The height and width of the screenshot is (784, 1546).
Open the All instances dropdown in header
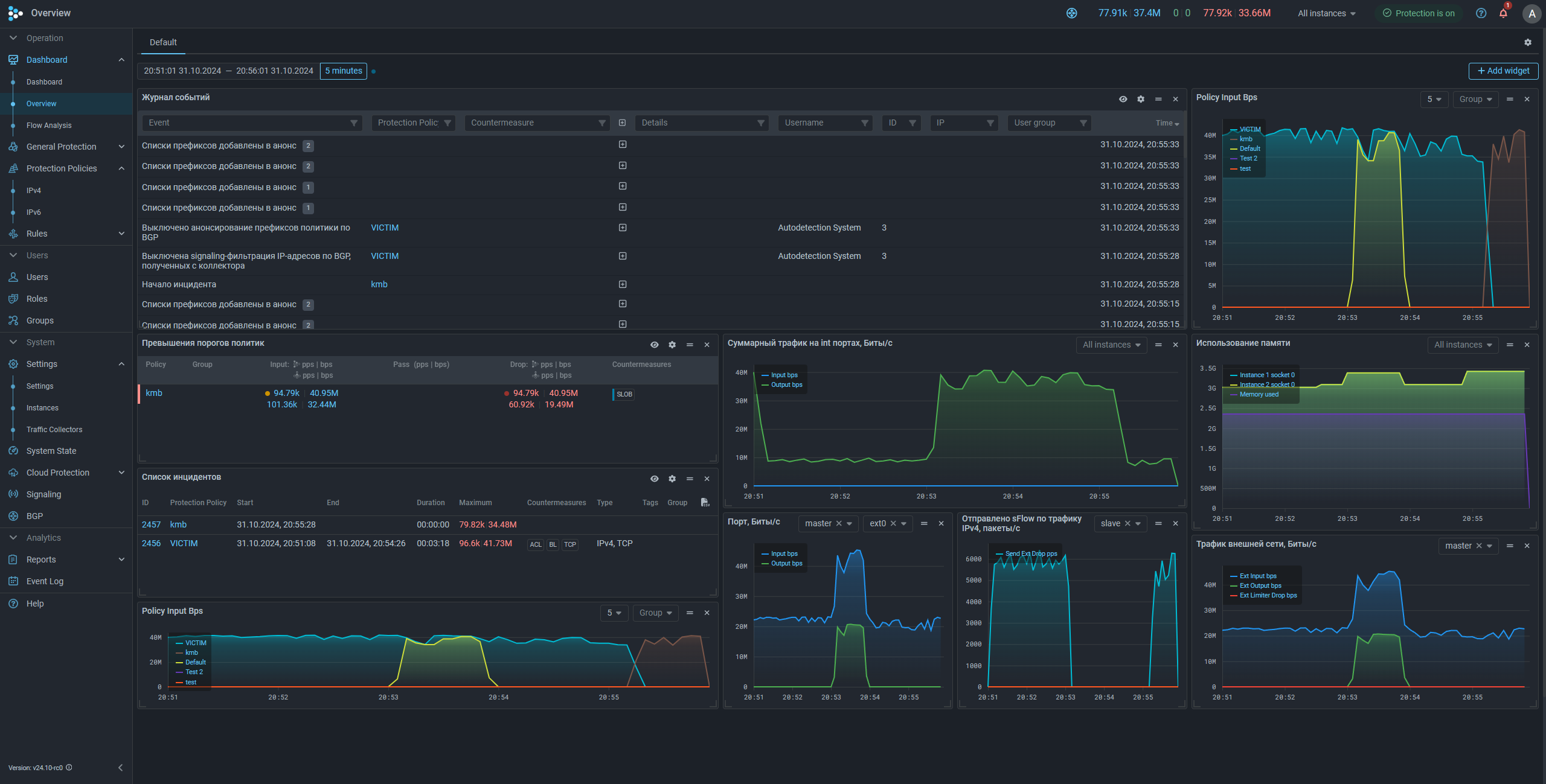pos(1326,13)
